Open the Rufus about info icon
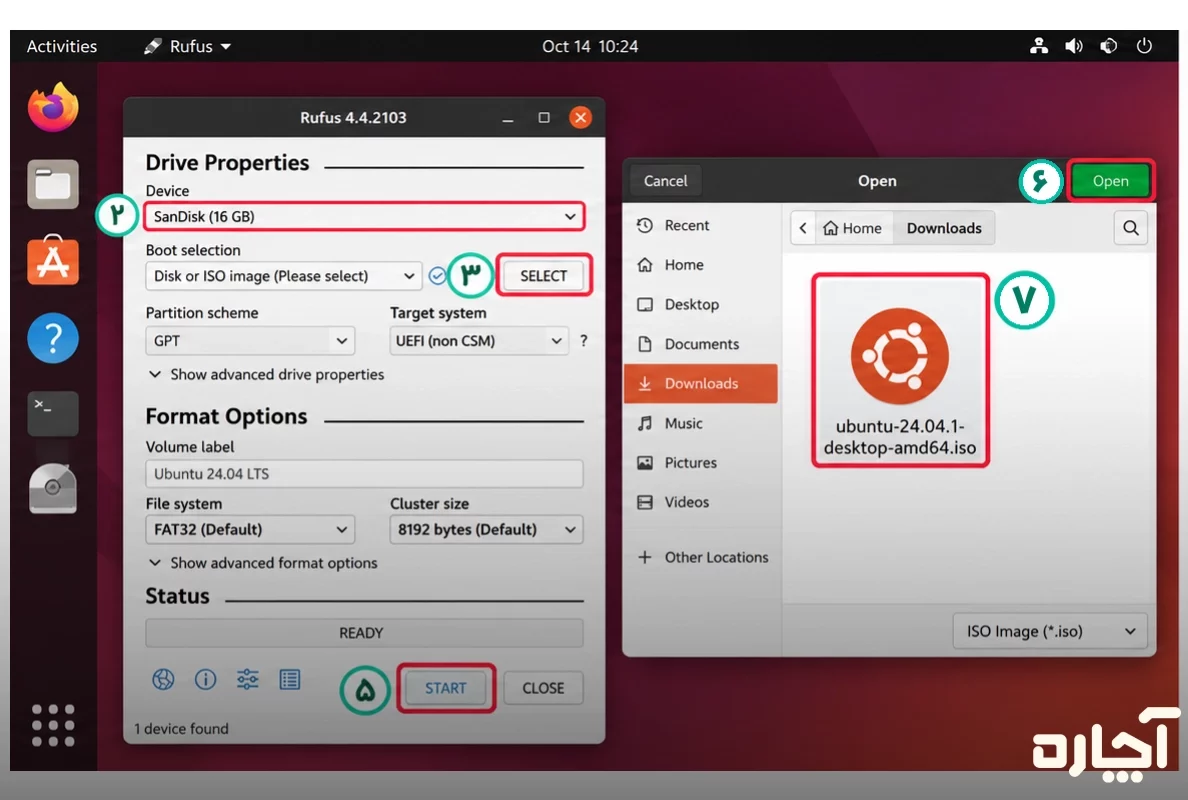The height and width of the screenshot is (800, 1188). click(x=205, y=680)
